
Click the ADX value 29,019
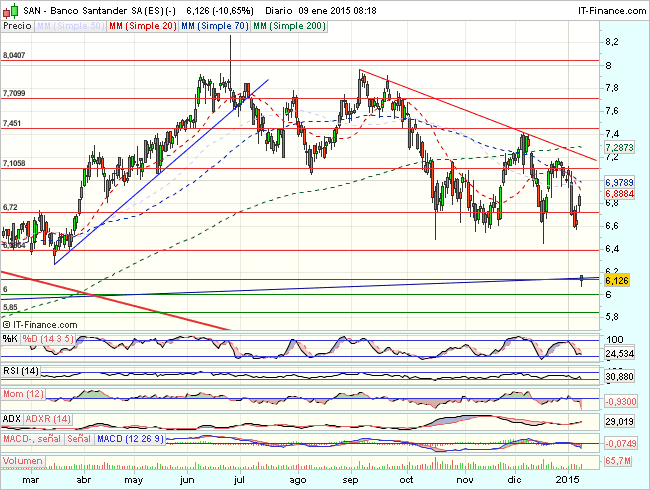click(619, 422)
